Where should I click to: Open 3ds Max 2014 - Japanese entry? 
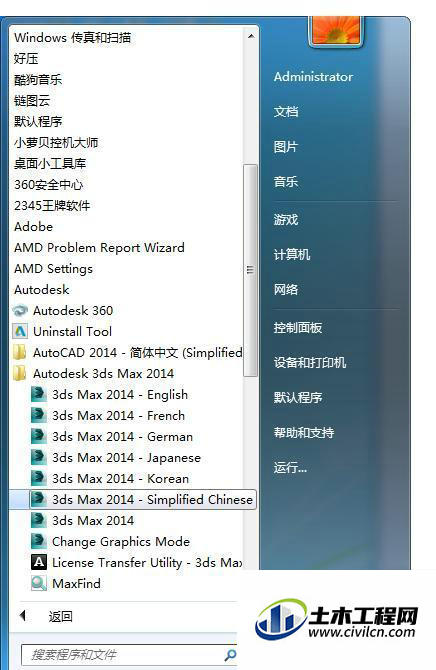(126, 457)
